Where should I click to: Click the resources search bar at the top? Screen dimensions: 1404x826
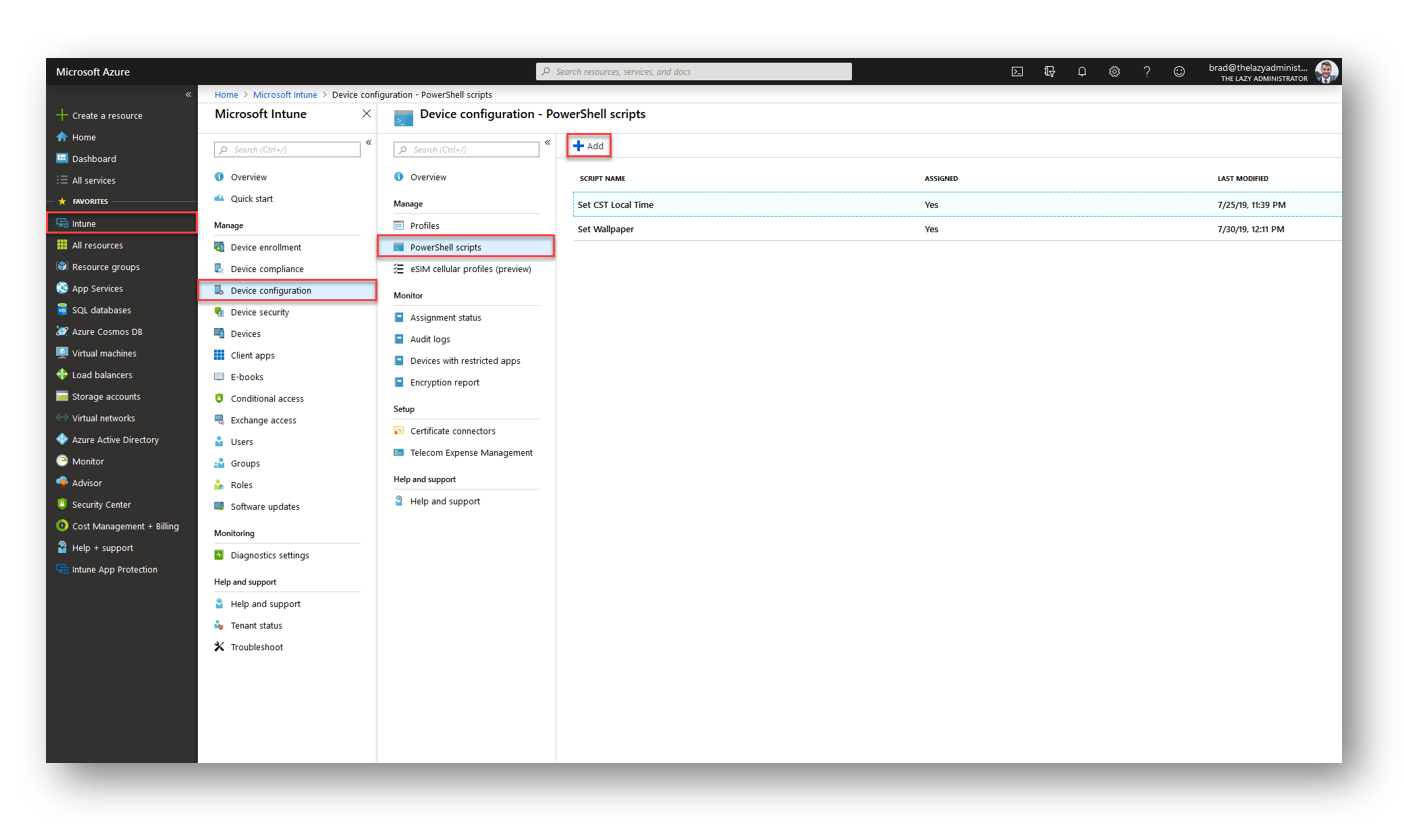click(x=693, y=71)
